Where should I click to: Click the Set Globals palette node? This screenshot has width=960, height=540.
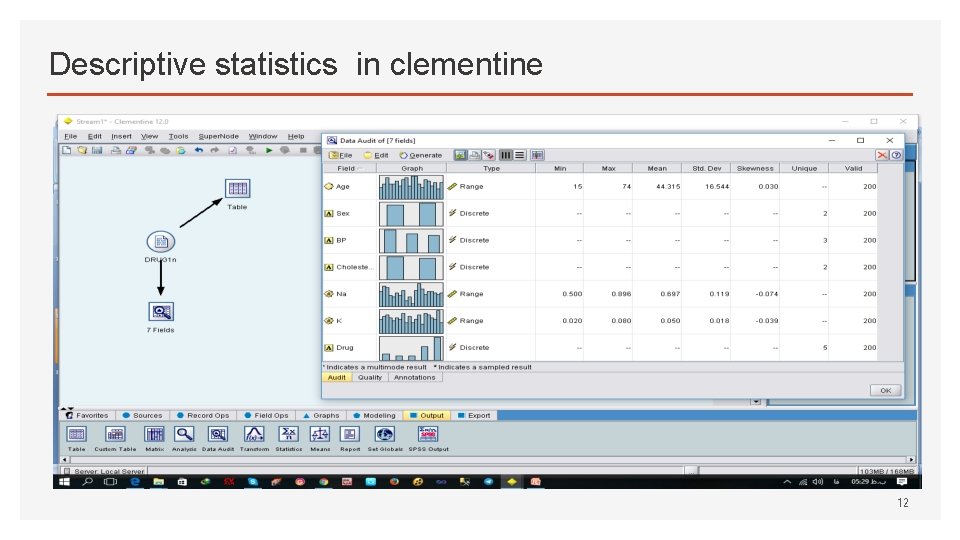pyautogui.click(x=384, y=434)
